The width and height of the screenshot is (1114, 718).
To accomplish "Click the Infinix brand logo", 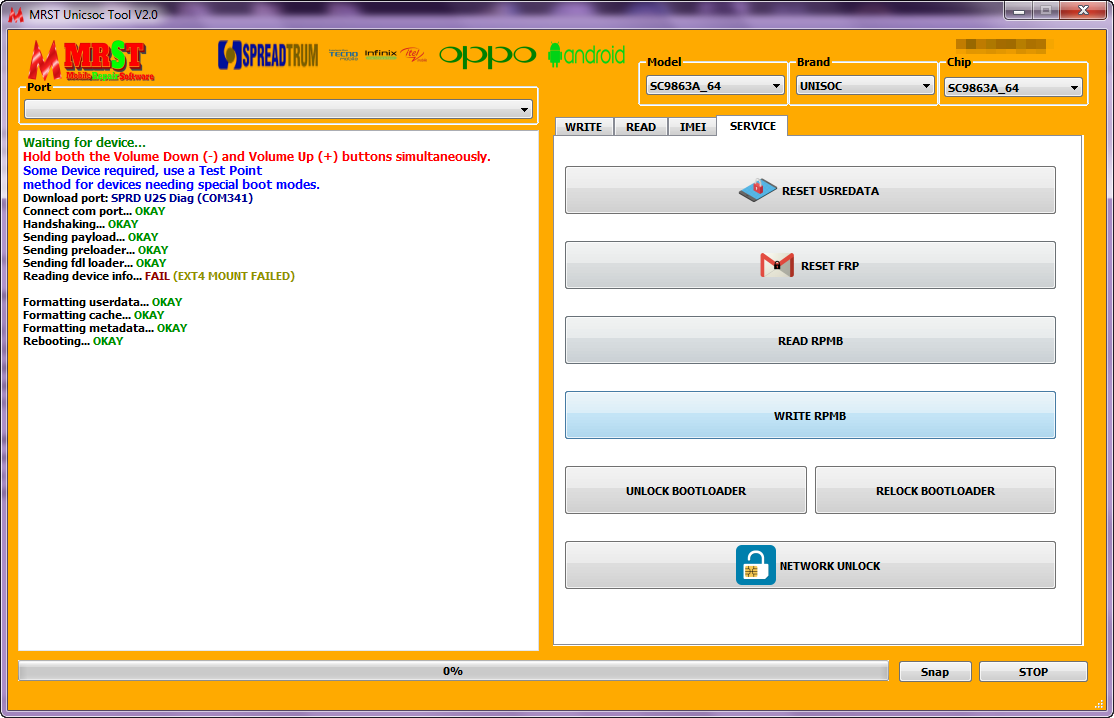I will click(x=381, y=54).
